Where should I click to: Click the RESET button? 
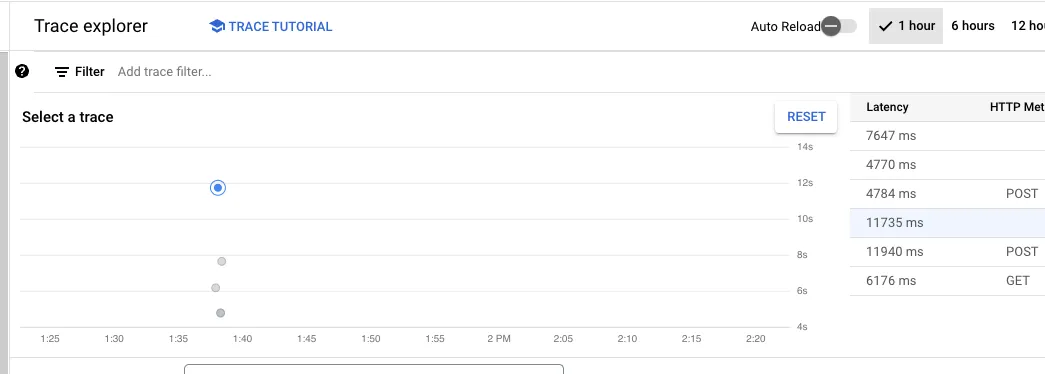tap(806, 117)
